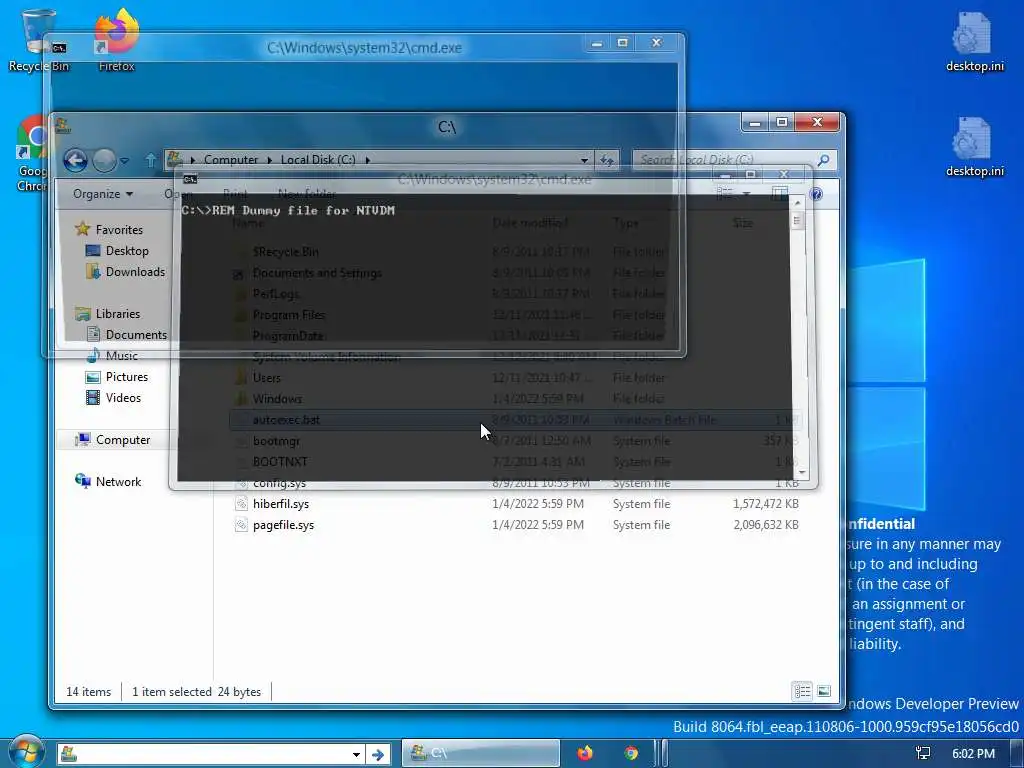Click the config.sys file icon
The height and width of the screenshot is (768, 1024).
pyautogui.click(x=242, y=483)
